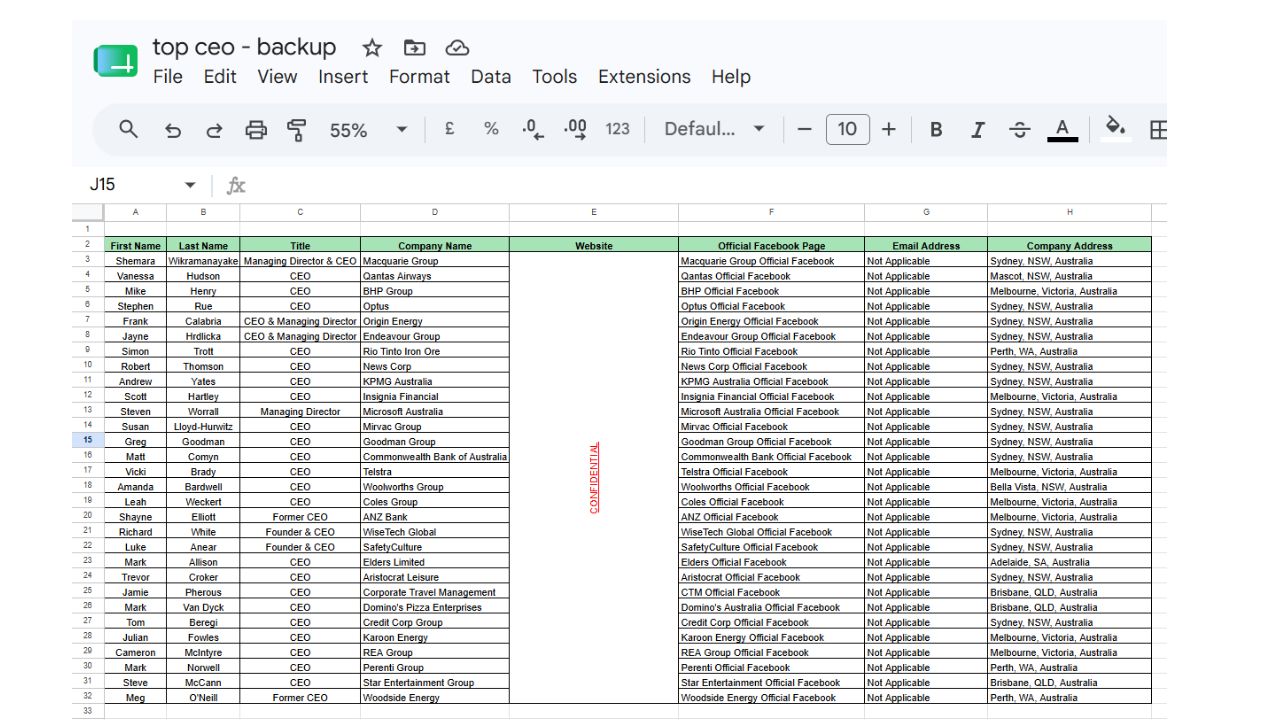Select the 'Corporate Travel Management' cell

(x=435, y=592)
